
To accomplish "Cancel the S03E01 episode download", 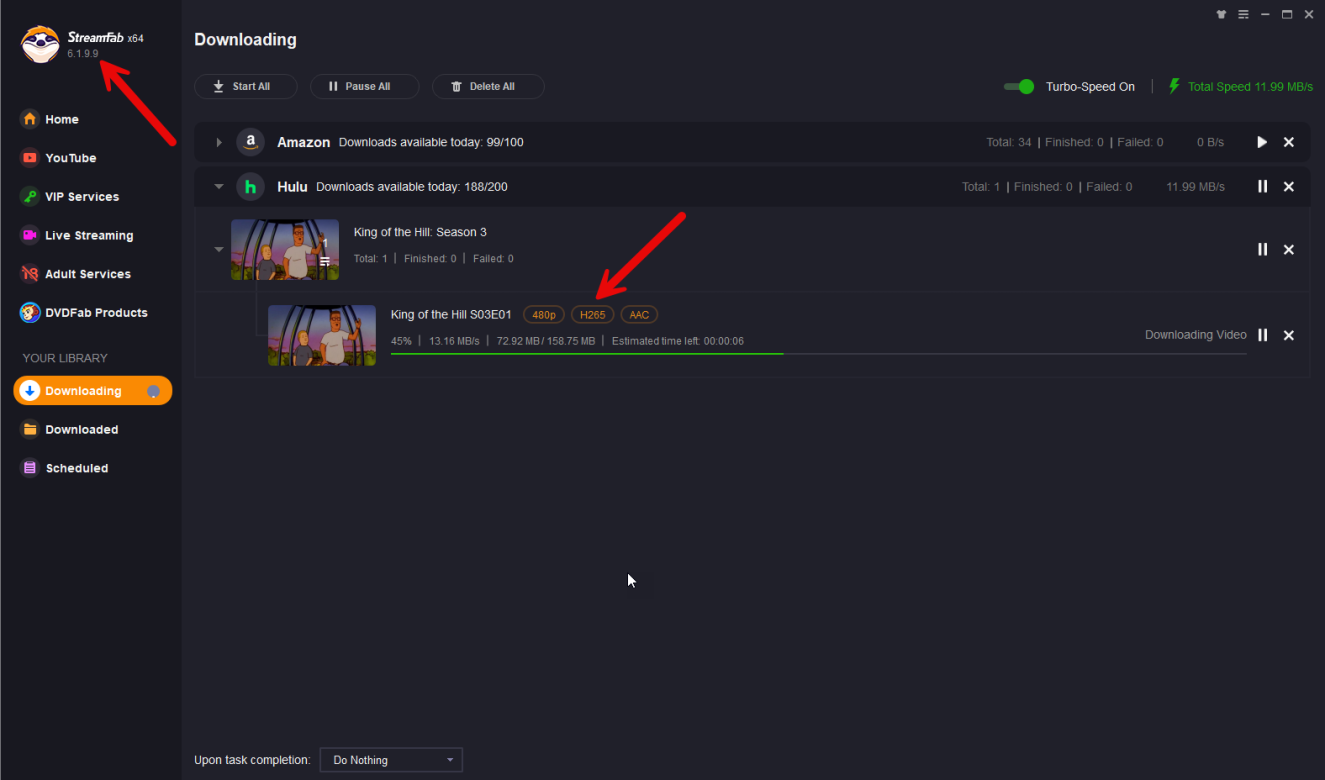I will click(1289, 335).
